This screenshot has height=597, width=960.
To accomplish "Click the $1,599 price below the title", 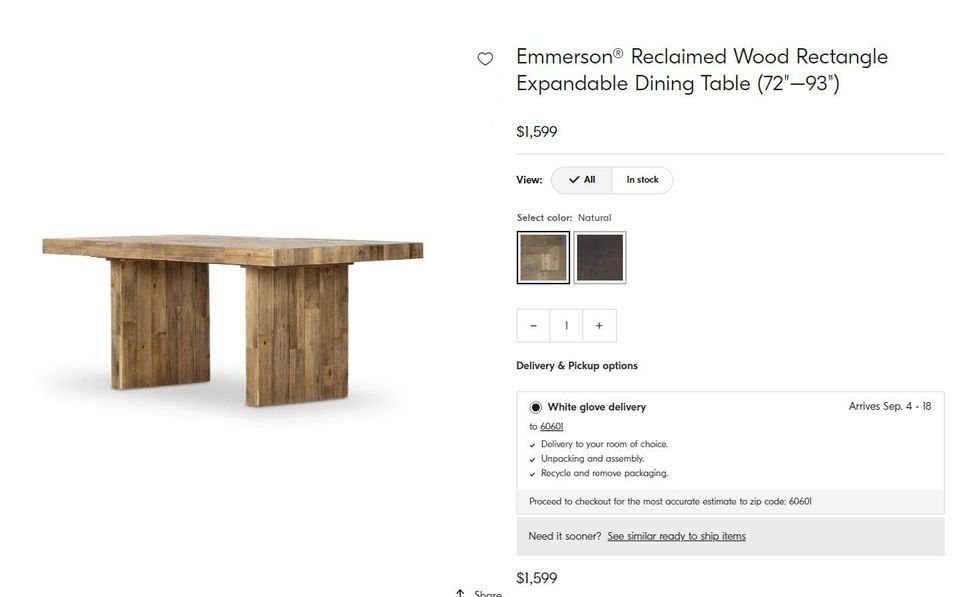I will pos(537,132).
